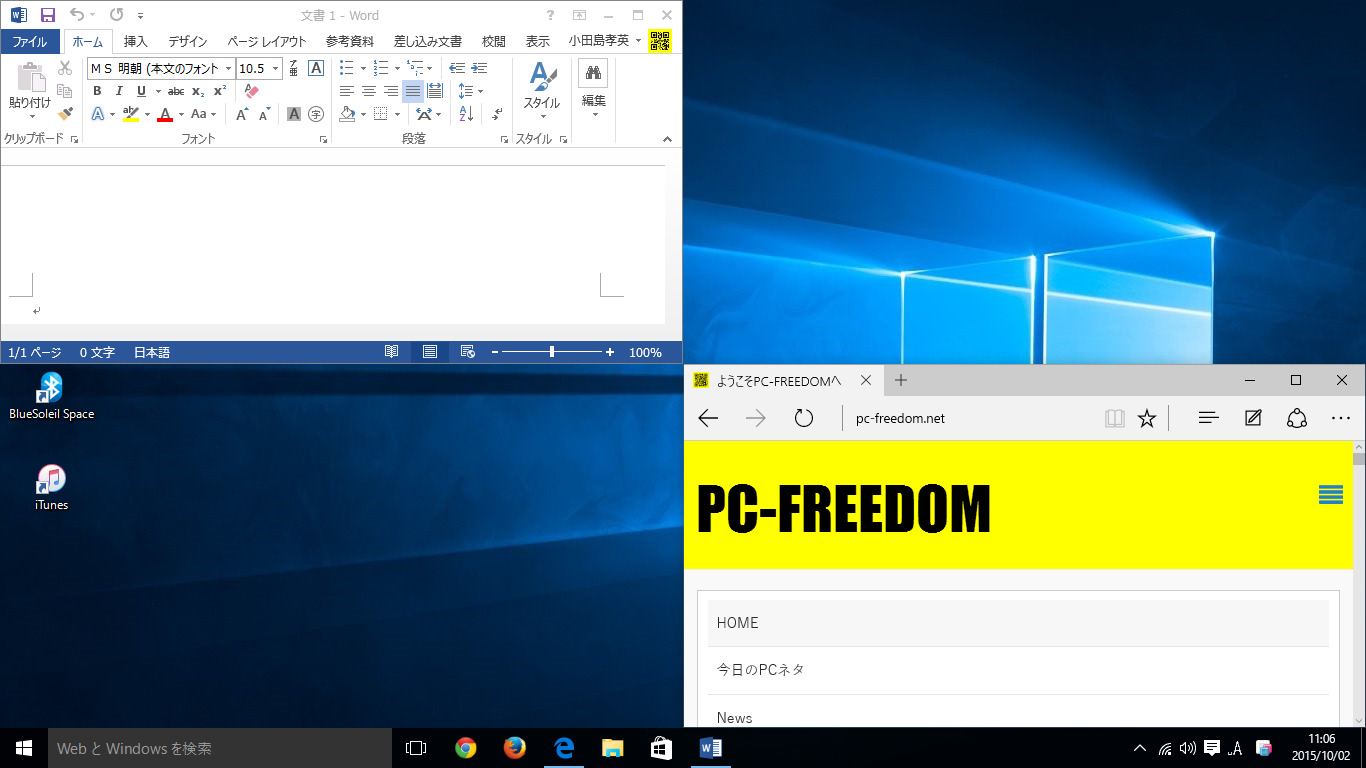Viewport: 1366px width, 768px height.
Task: Switch to the 挿入 ribbon tab
Action: point(135,41)
